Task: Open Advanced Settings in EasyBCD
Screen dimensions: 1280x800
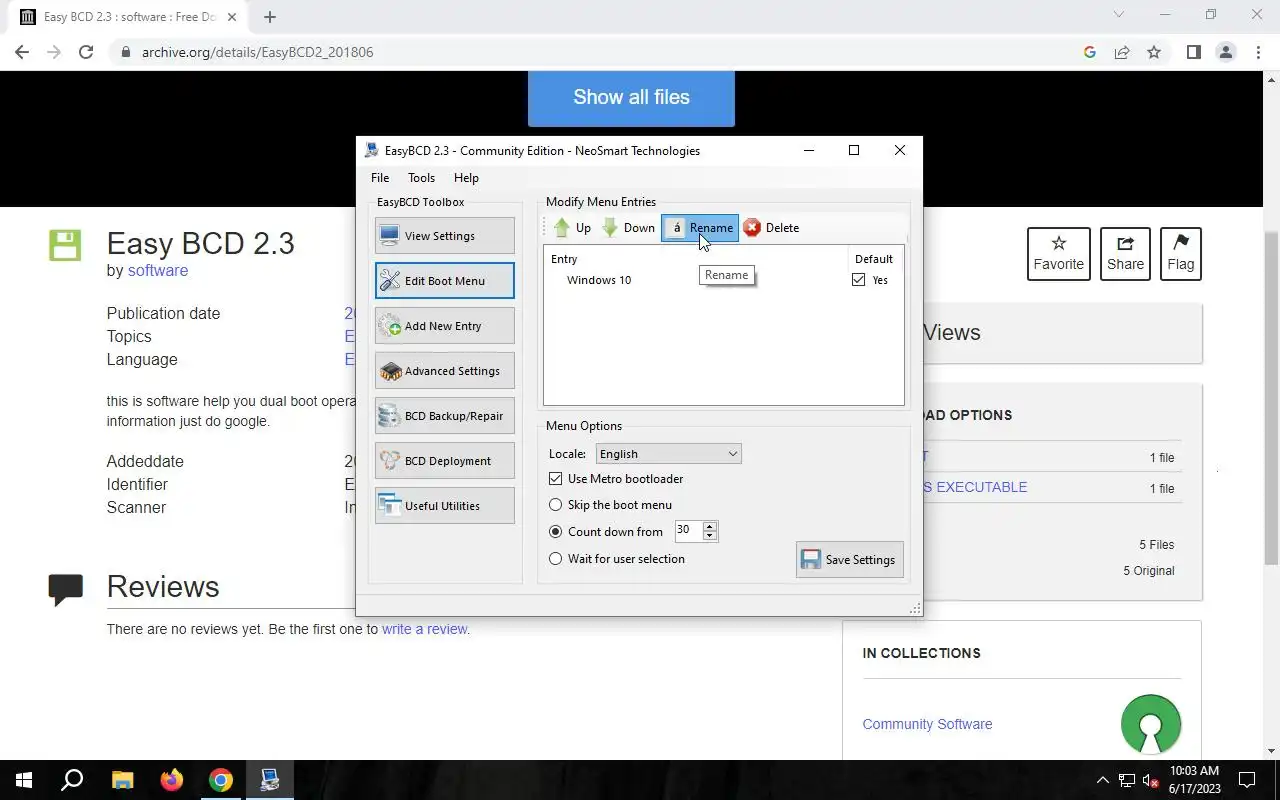Action: [x=445, y=371]
